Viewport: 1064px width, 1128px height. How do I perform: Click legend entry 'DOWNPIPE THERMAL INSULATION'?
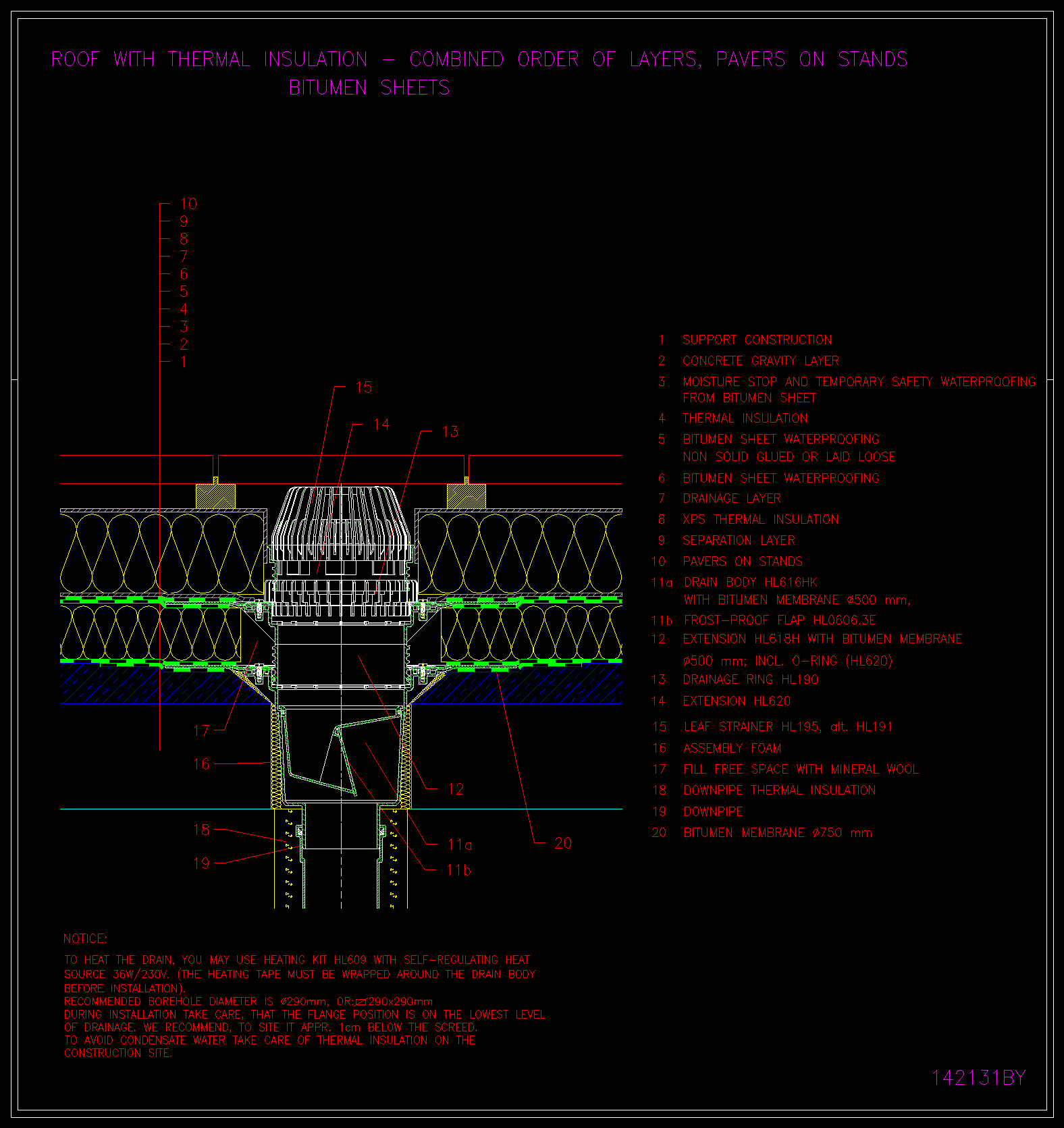click(x=779, y=790)
